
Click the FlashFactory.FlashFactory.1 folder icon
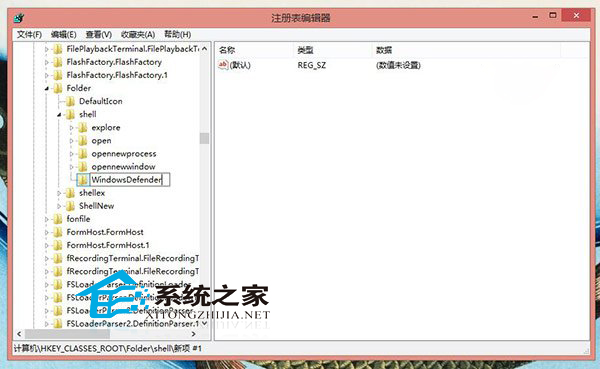point(58,75)
